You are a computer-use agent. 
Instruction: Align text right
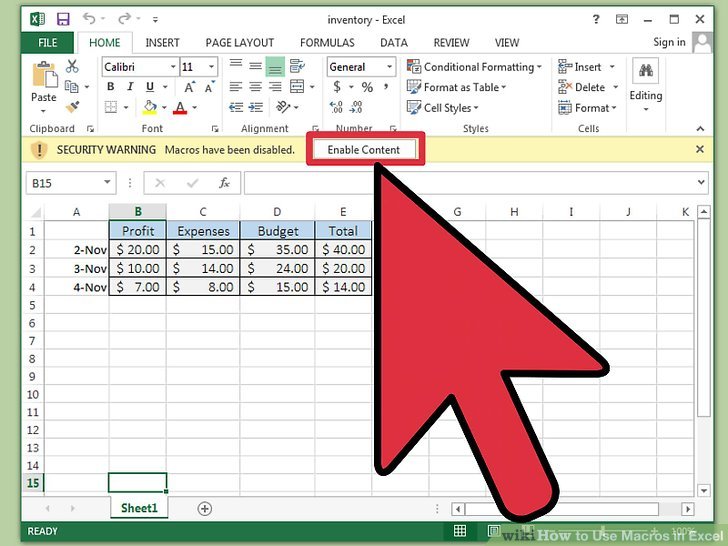[275, 87]
